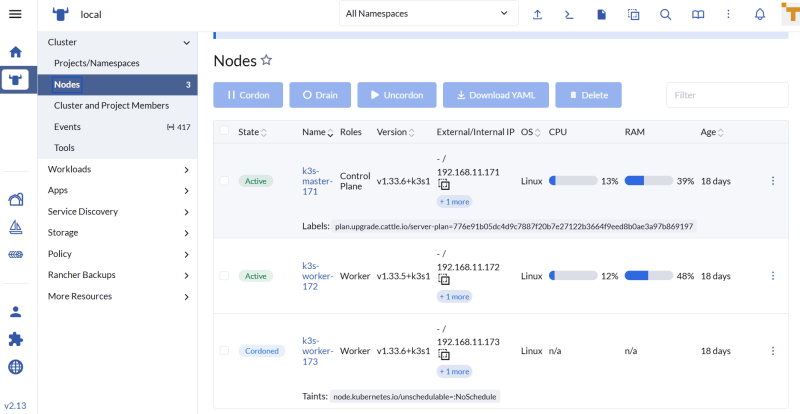Go to Home via house icon
The height and width of the screenshot is (414, 800).
16,52
